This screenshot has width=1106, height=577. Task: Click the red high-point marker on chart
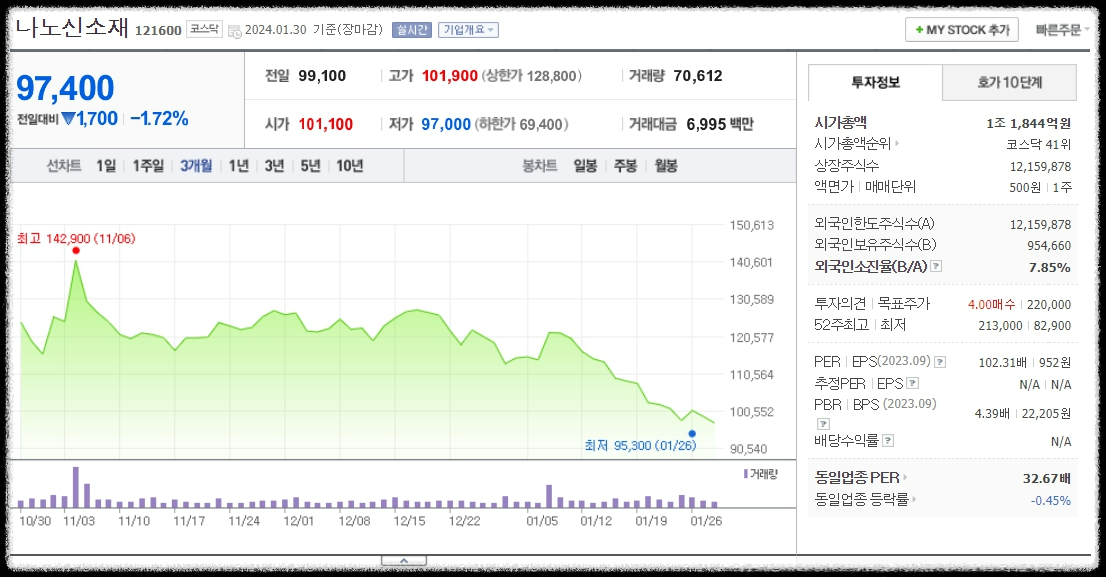pos(75,250)
